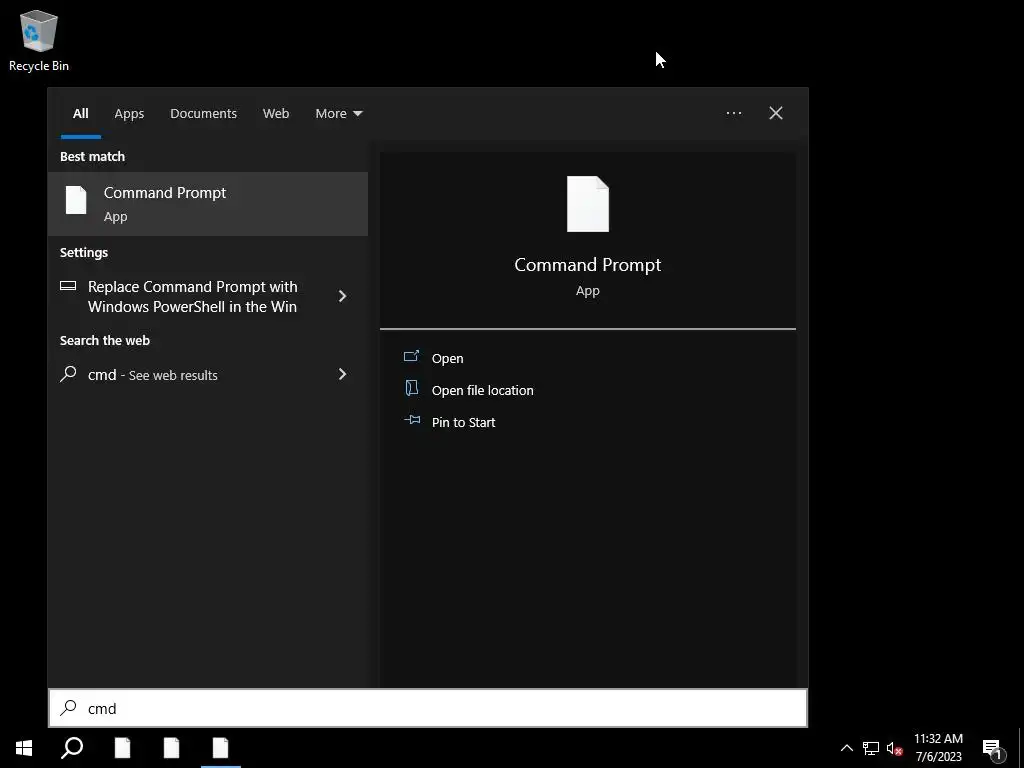Click the Settings section heading
1024x768 pixels.
[84, 253]
